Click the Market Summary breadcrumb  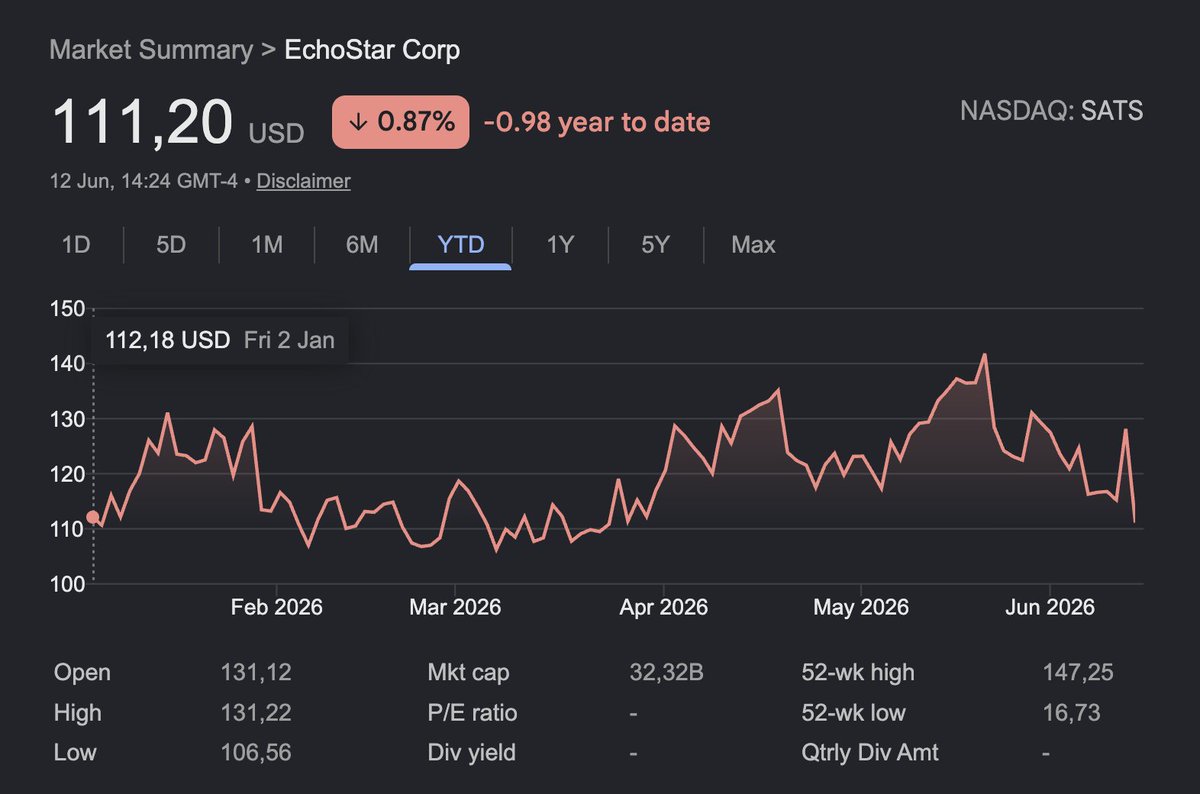151,50
